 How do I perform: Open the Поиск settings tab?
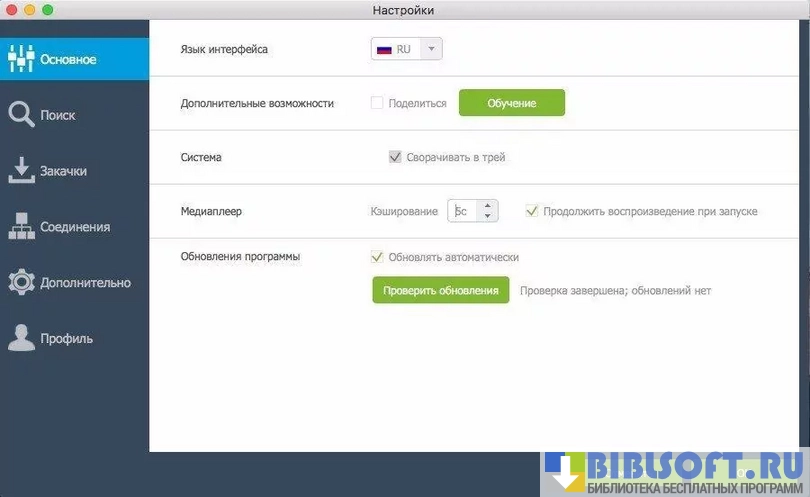58,115
